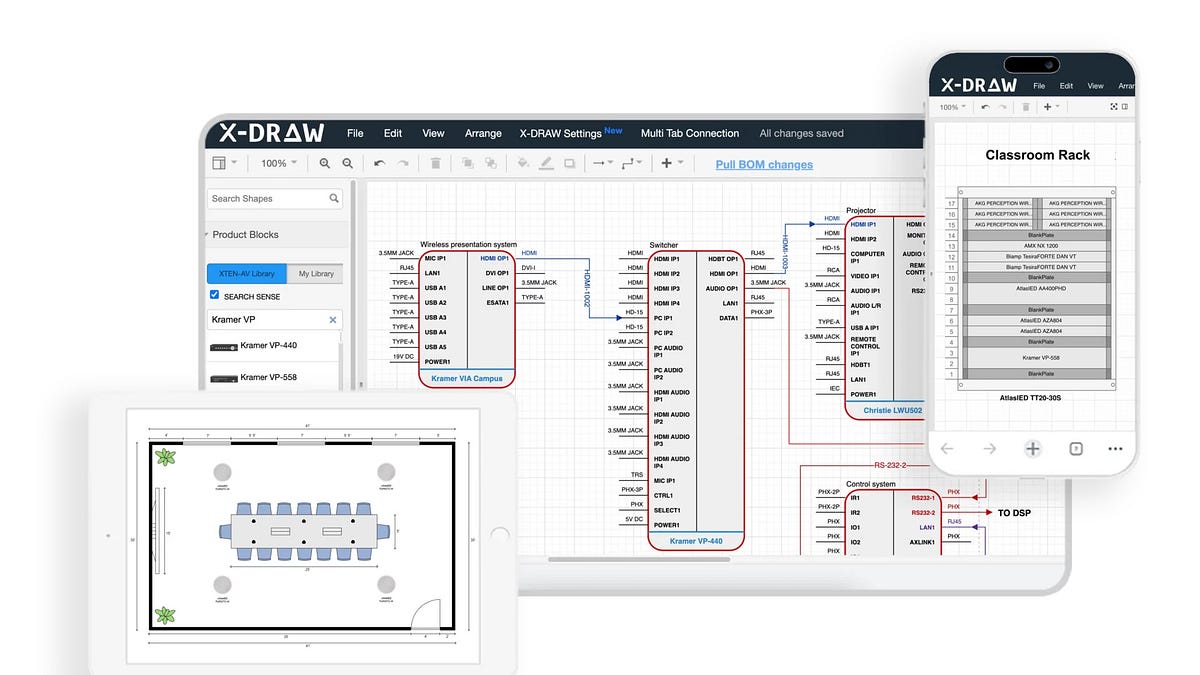This screenshot has width=1200, height=675.
Task: Tap the phone browser three-dots menu
Action: (1115, 449)
